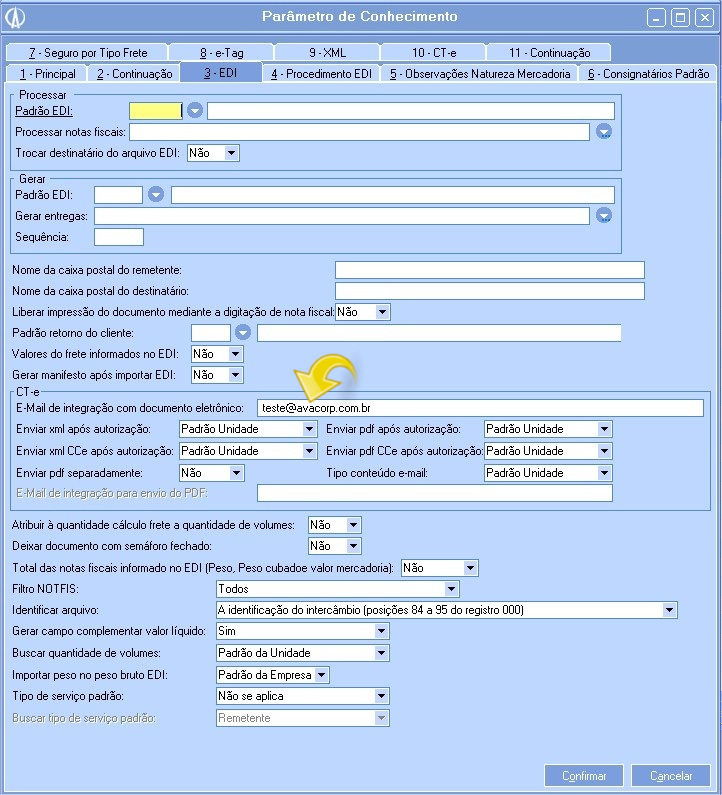
Task: Switch to the 1 - Principal tab
Action: (47, 74)
